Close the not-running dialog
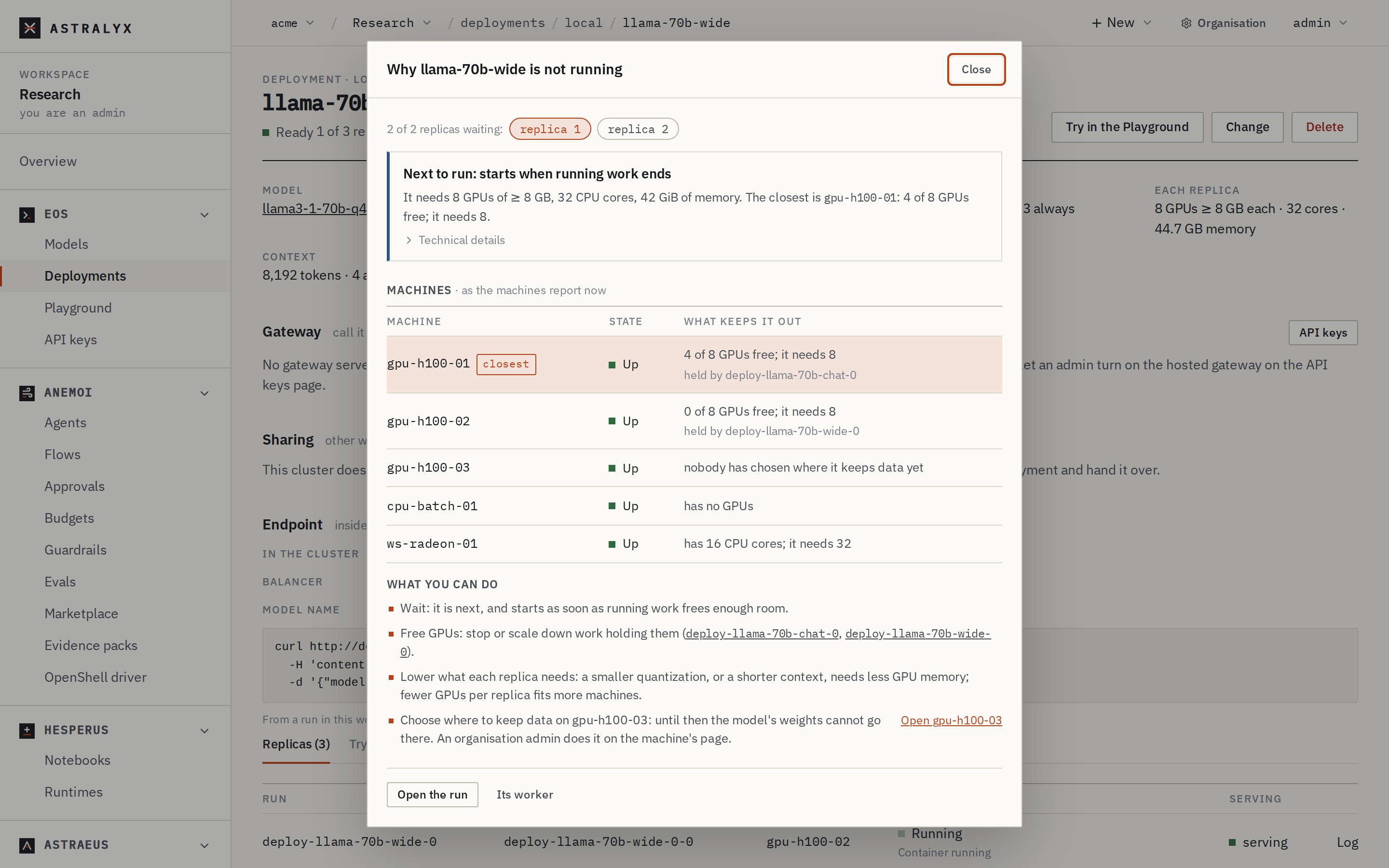 coord(976,69)
